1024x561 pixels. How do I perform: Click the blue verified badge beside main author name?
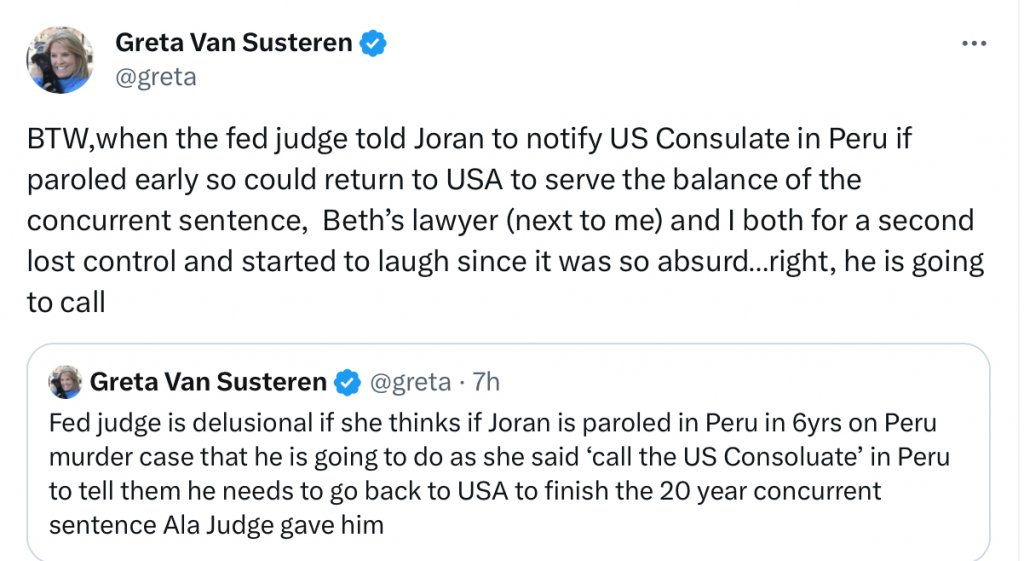point(374,43)
